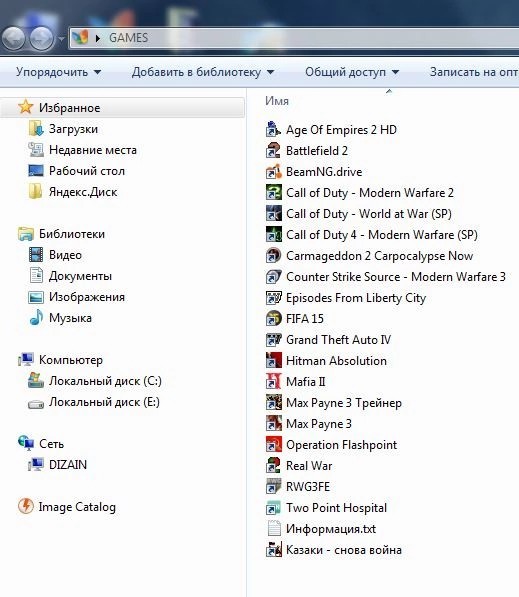Select the Battlefield 2 shortcut icon
Screen dimensions: 519x597
point(273,151)
